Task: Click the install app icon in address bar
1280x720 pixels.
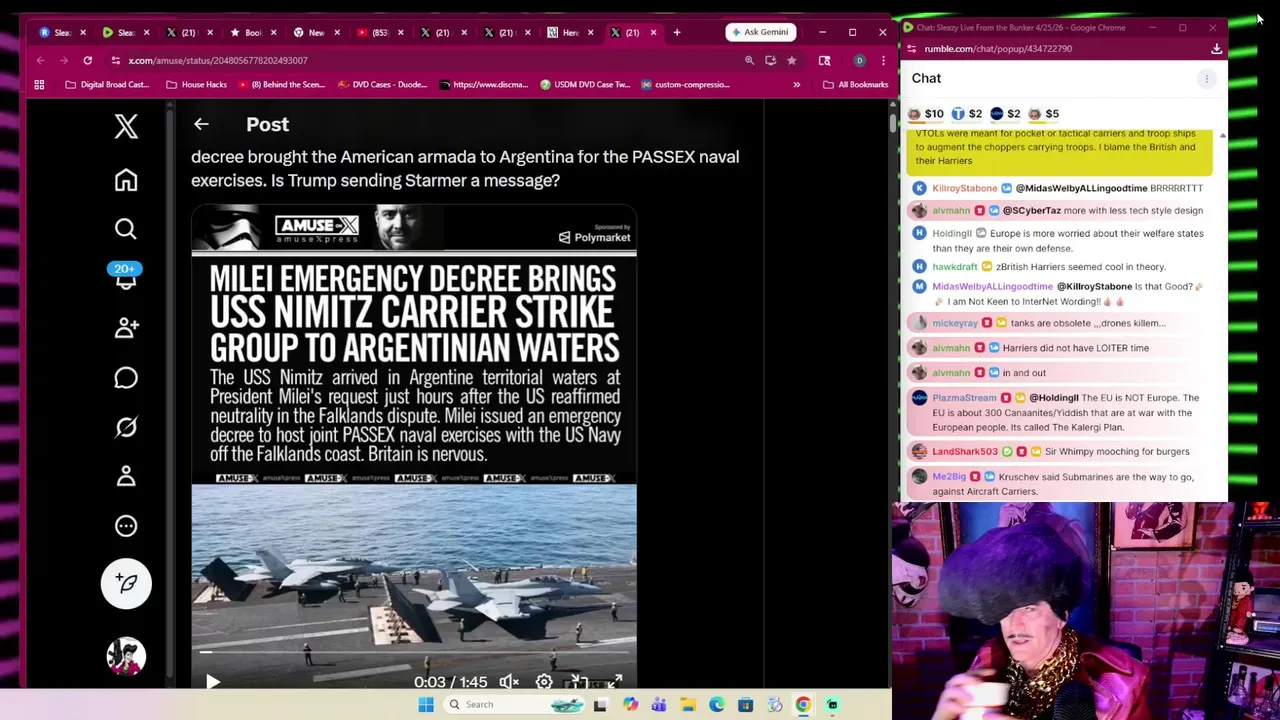Action: pos(770,60)
